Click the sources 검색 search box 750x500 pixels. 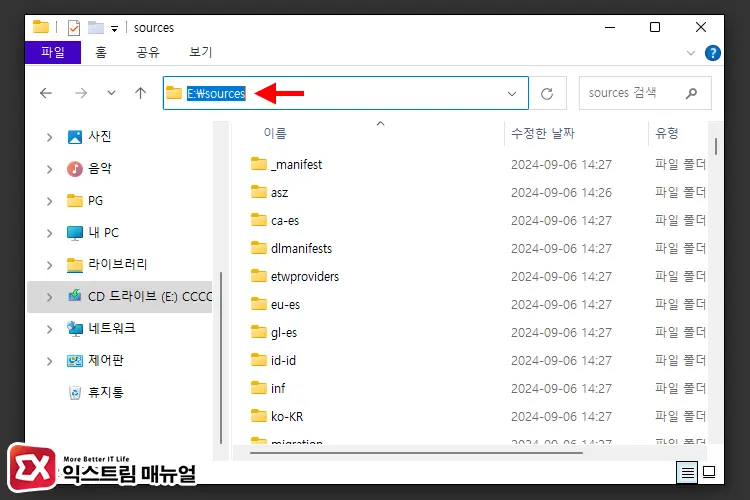click(645, 93)
